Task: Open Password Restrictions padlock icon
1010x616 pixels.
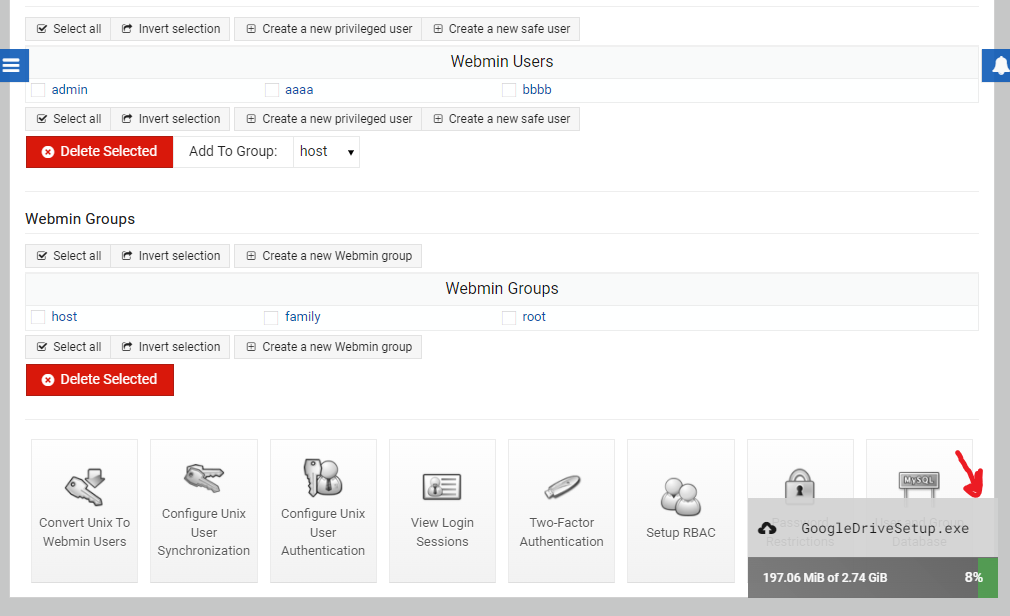Action: (x=799, y=484)
